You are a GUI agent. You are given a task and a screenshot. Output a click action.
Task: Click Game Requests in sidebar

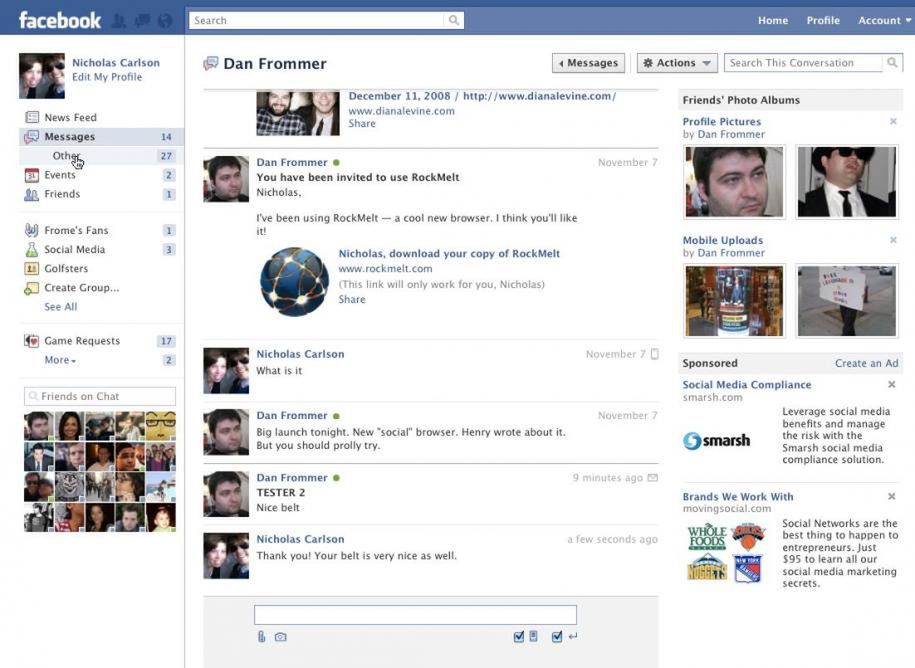pos(102,341)
